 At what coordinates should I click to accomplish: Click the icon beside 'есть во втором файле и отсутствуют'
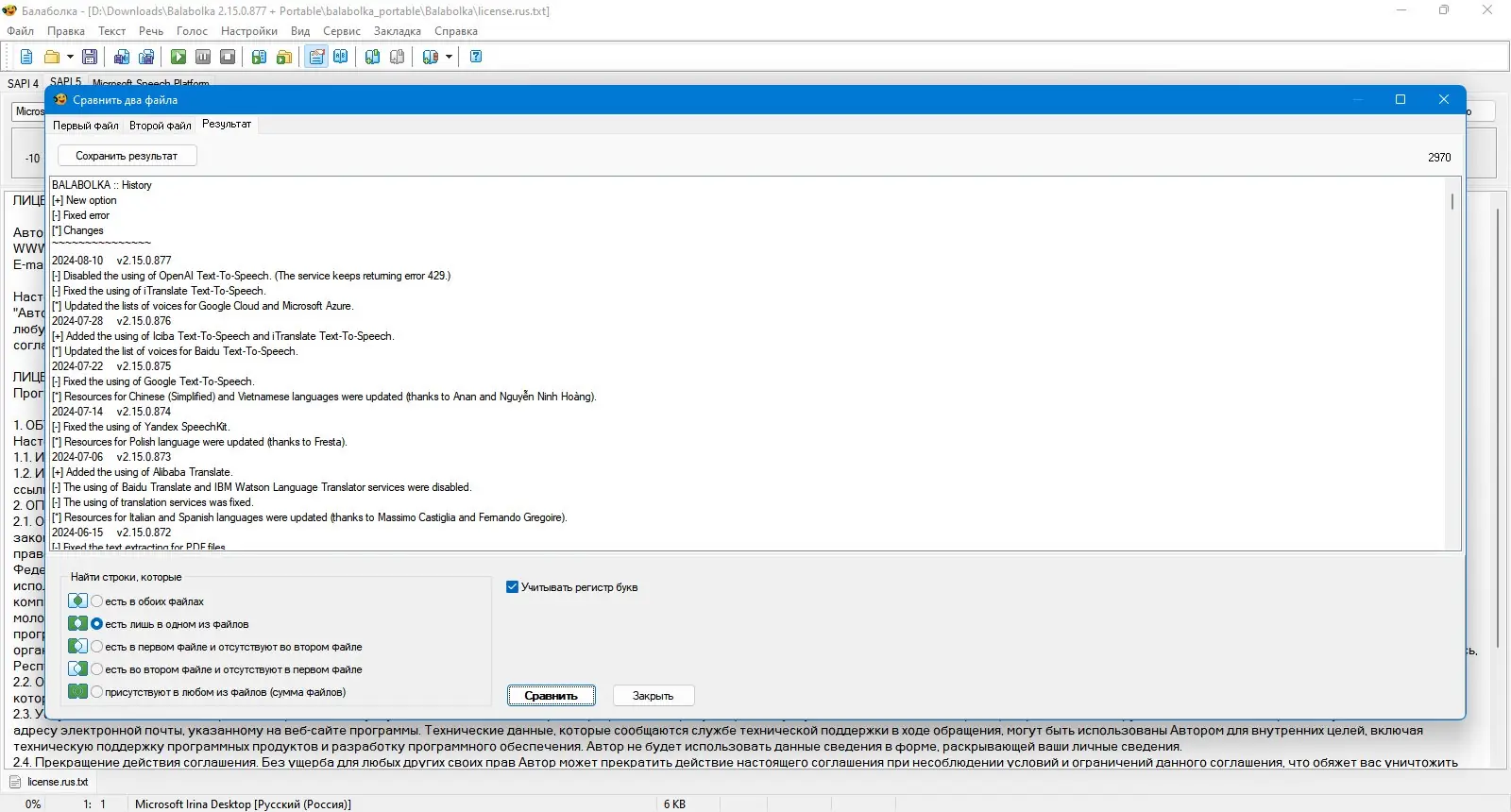coord(77,668)
